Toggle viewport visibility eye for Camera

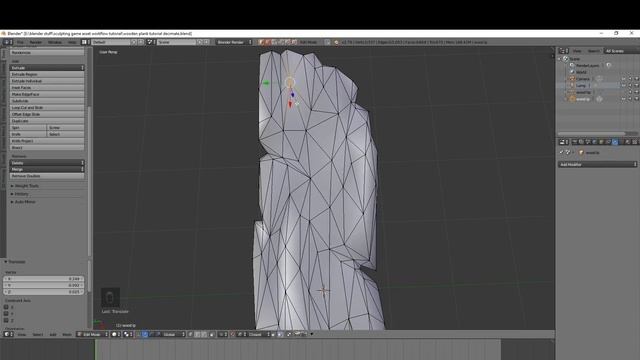point(623,79)
